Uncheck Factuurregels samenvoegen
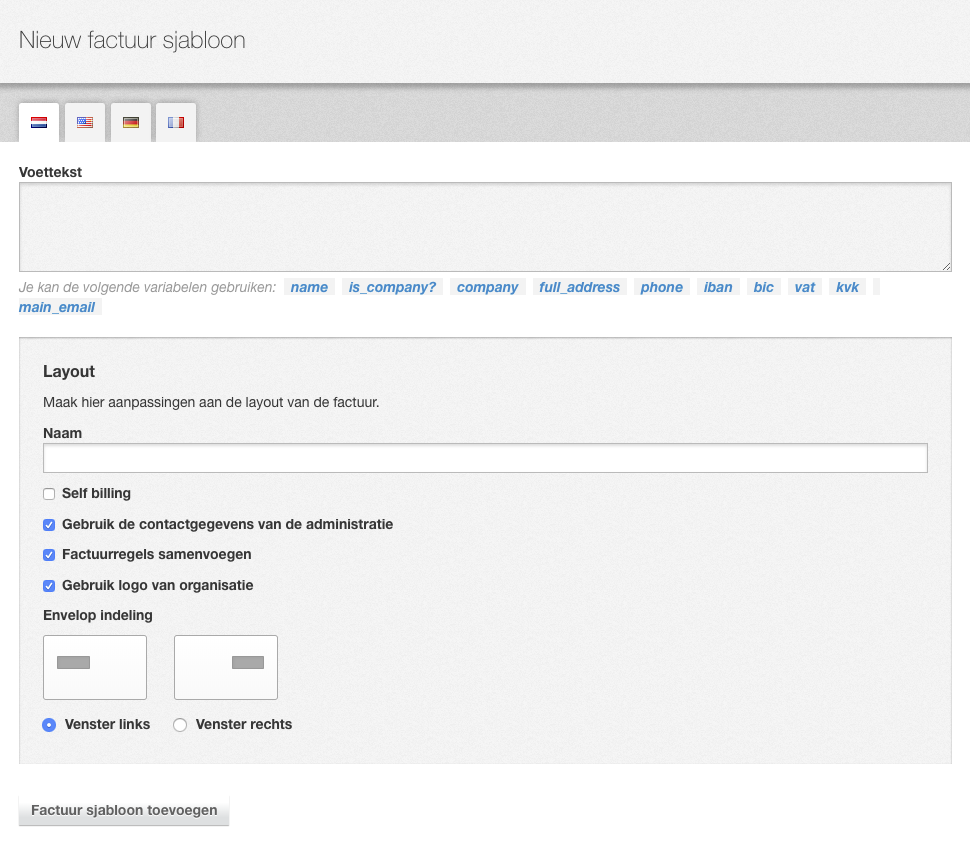Viewport: 970px width, 842px height. [49, 555]
